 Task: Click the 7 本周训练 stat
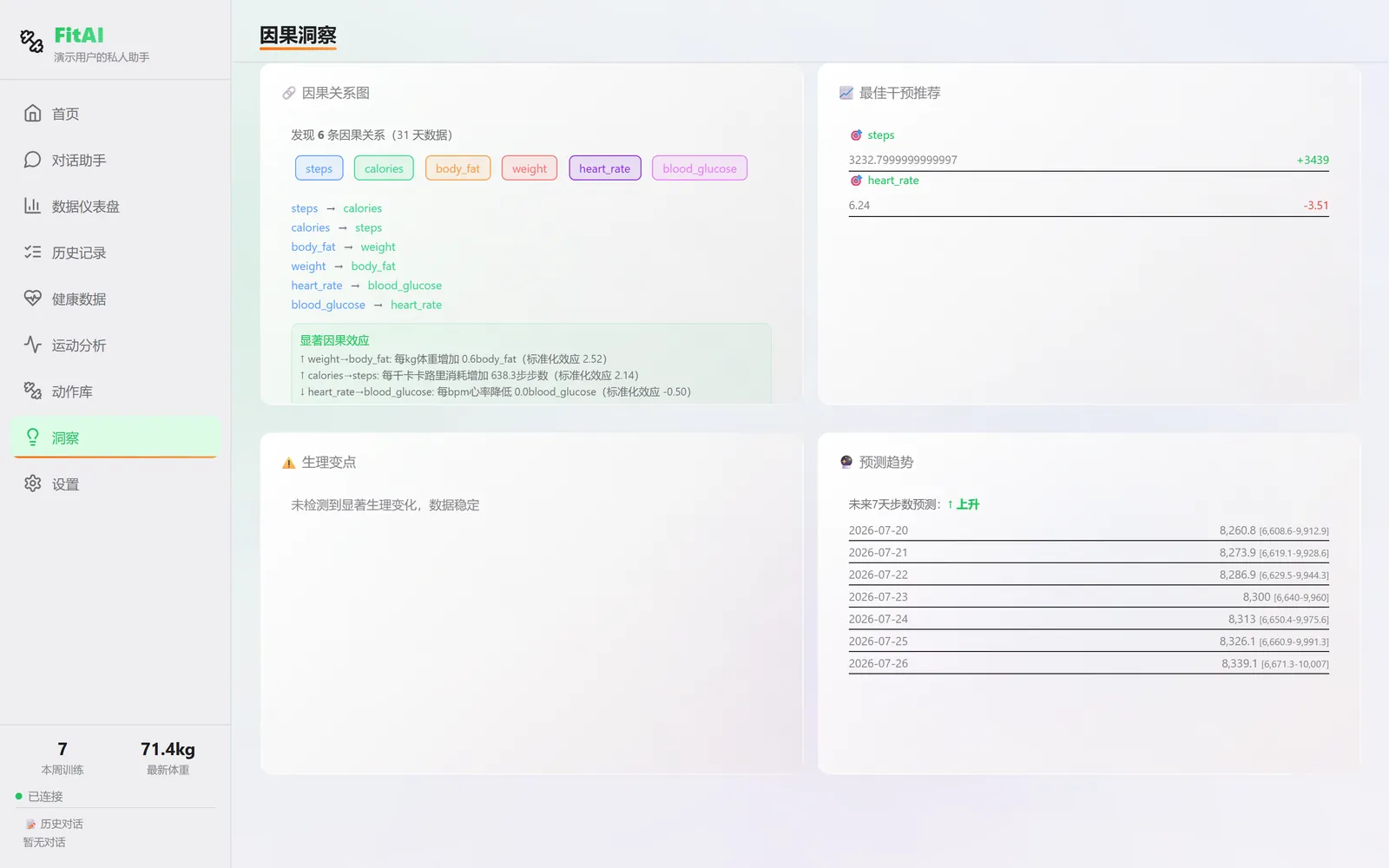click(x=63, y=758)
